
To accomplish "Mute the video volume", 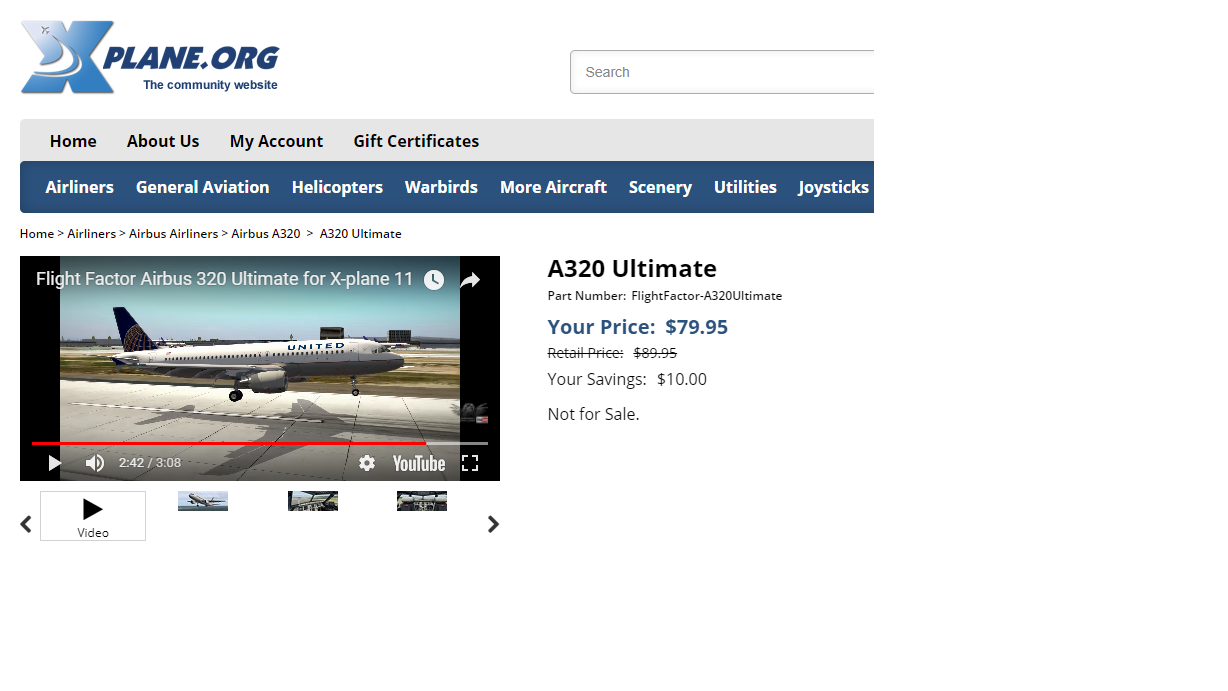I will [x=95, y=463].
